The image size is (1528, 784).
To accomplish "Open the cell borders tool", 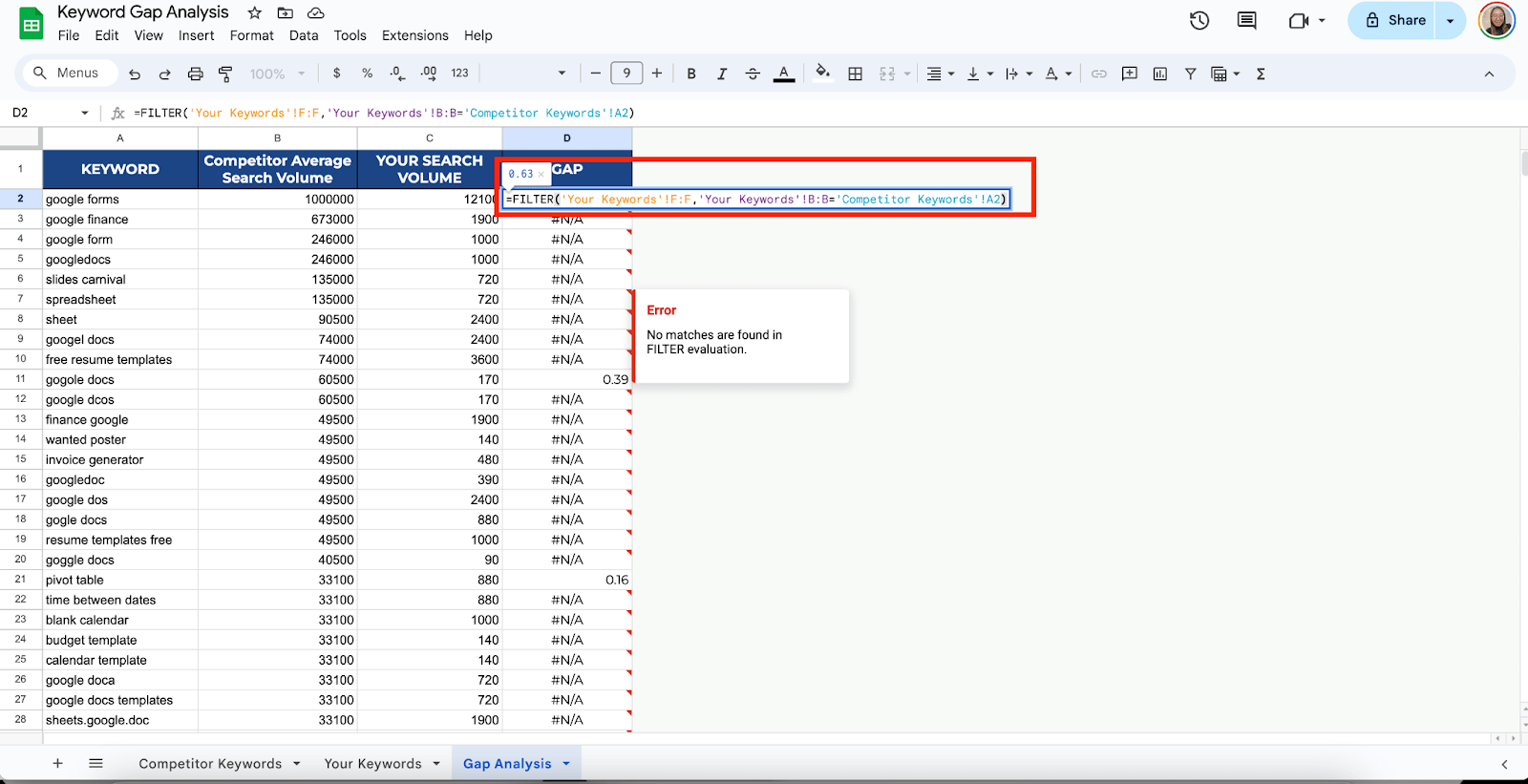I will tap(856, 74).
